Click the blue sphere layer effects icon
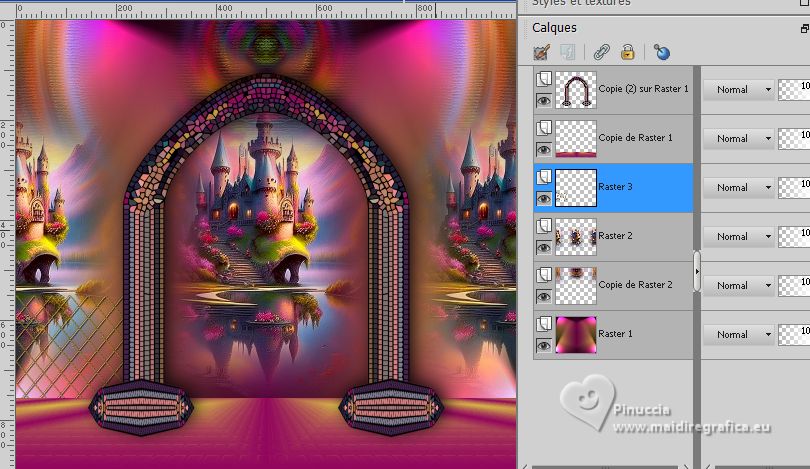 point(661,52)
